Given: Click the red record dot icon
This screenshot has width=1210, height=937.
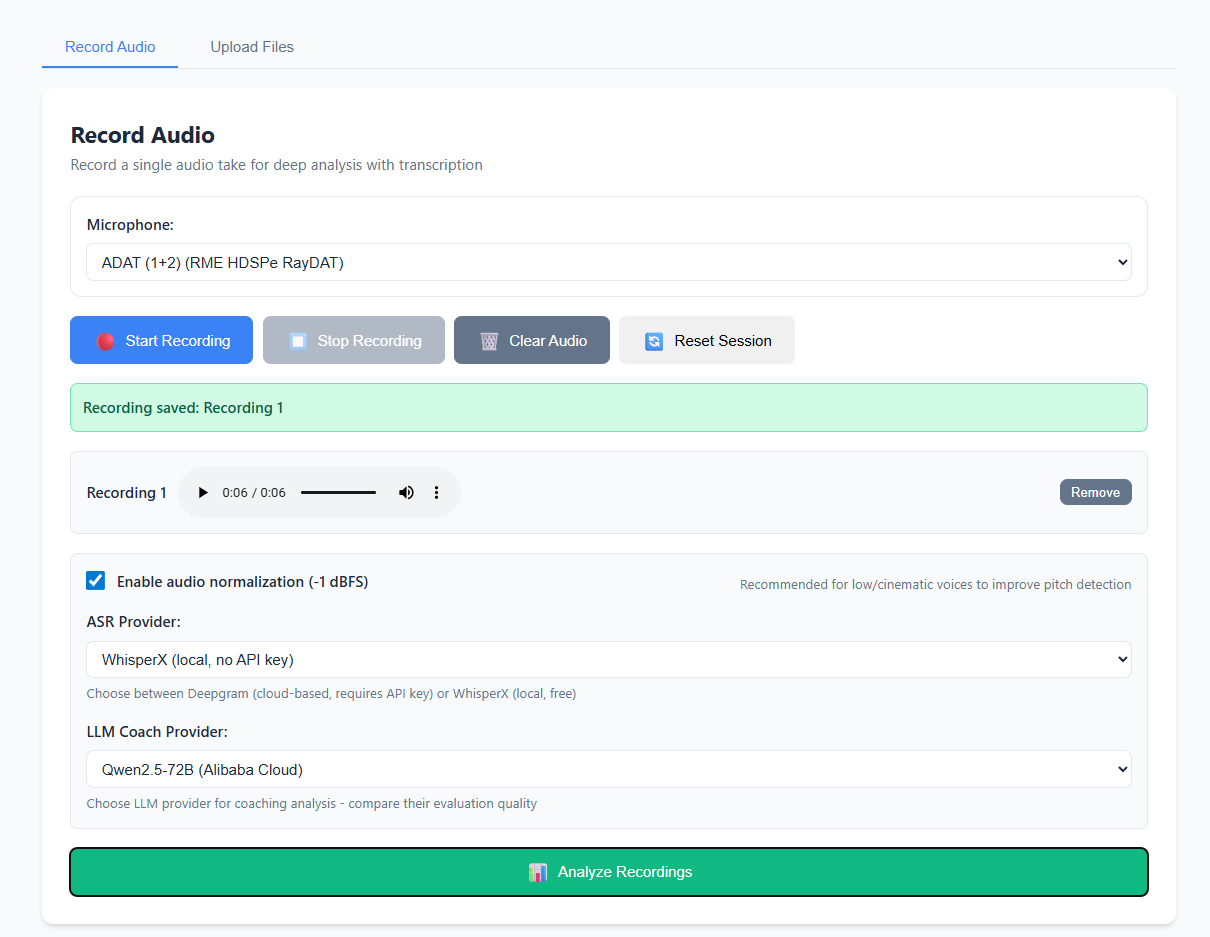Looking at the screenshot, I should coord(103,340).
